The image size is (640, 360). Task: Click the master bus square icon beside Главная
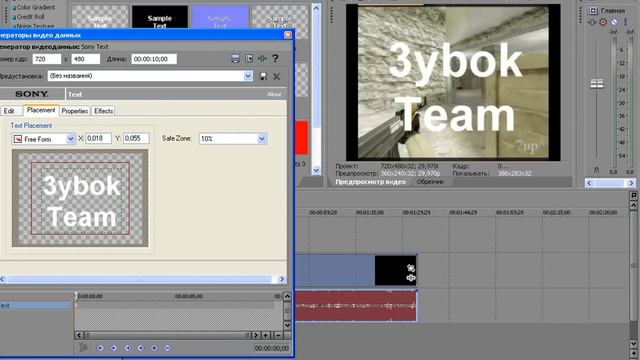tap(593, 11)
